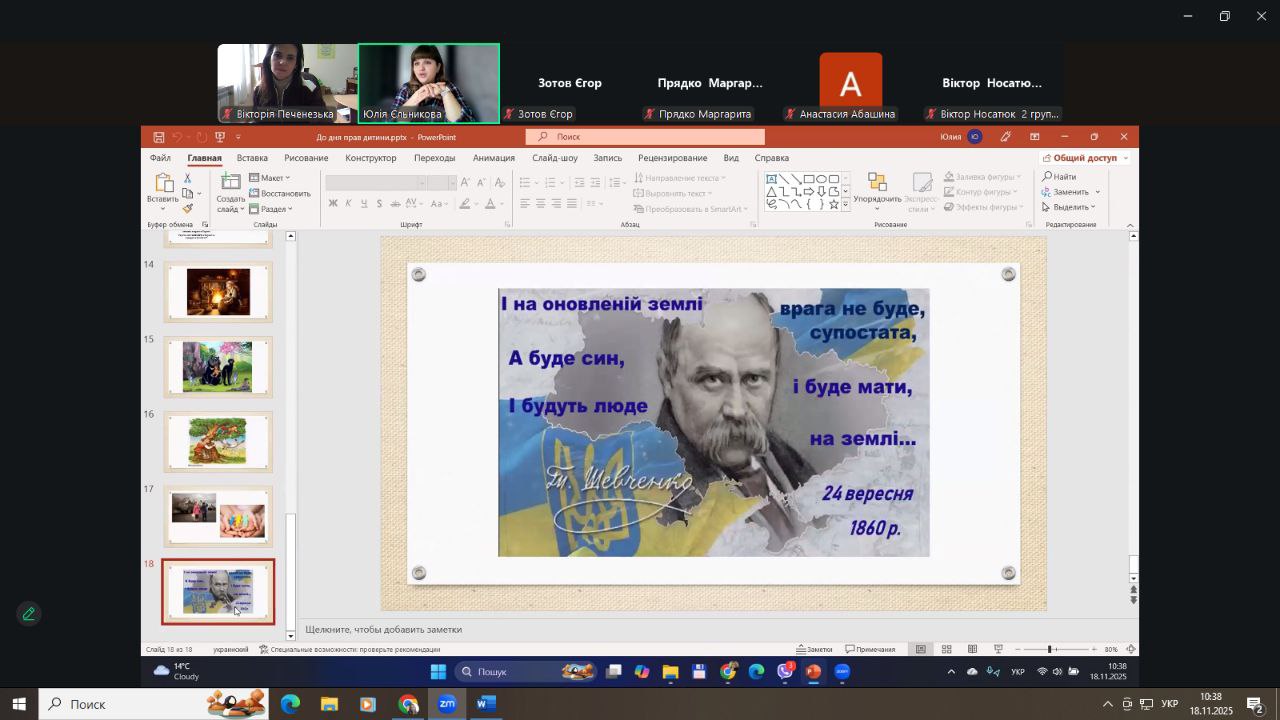This screenshot has width=1280, height=720.
Task: Switch to slide sorter view icon
Action: click(946, 650)
